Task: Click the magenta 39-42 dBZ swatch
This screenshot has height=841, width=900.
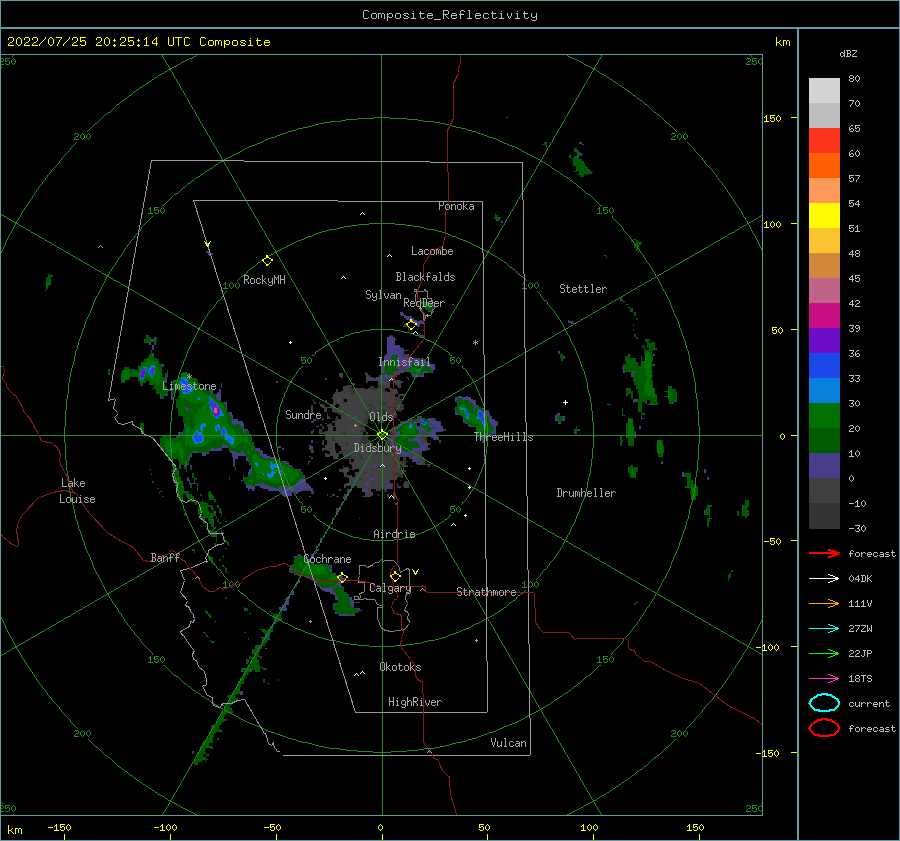Action: (824, 315)
